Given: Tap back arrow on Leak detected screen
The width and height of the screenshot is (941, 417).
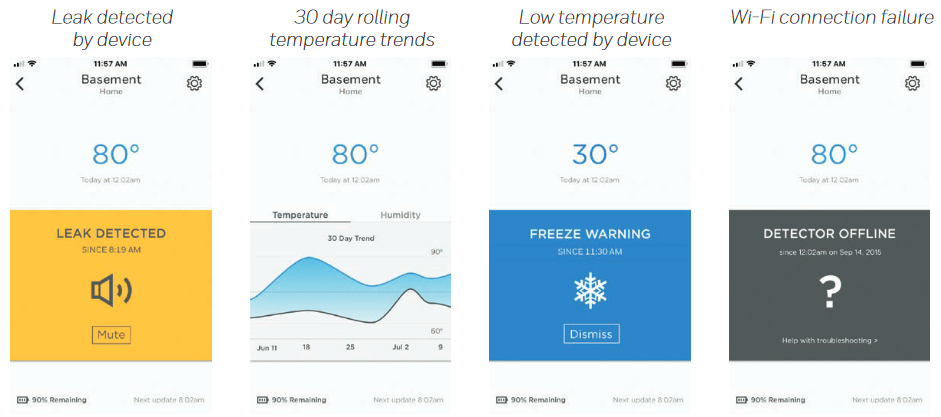Looking at the screenshot, I should coord(20,83).
